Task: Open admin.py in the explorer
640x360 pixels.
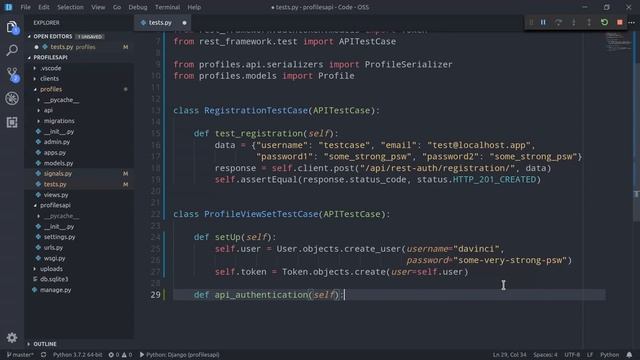Action: pos(57,142)
